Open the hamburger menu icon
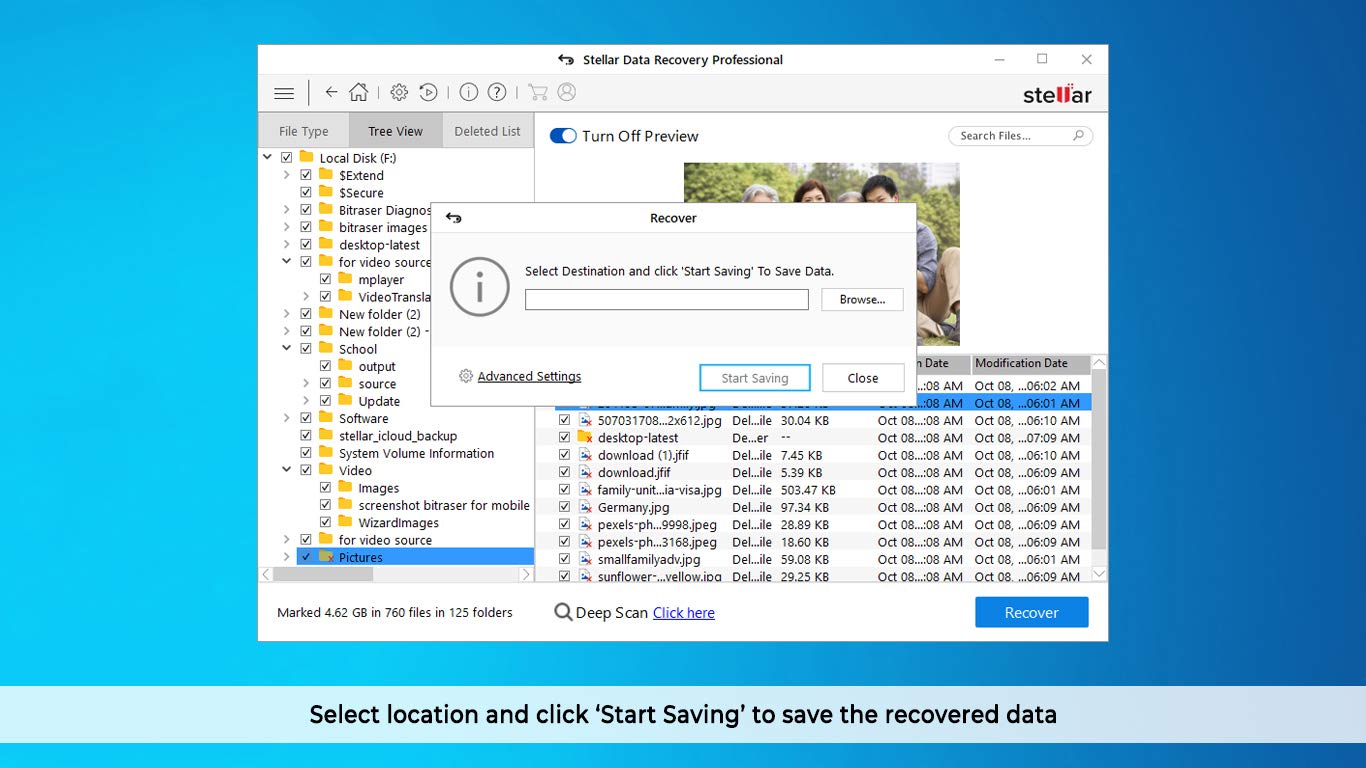Viewport: 1366px width, 768px height. 284,93
